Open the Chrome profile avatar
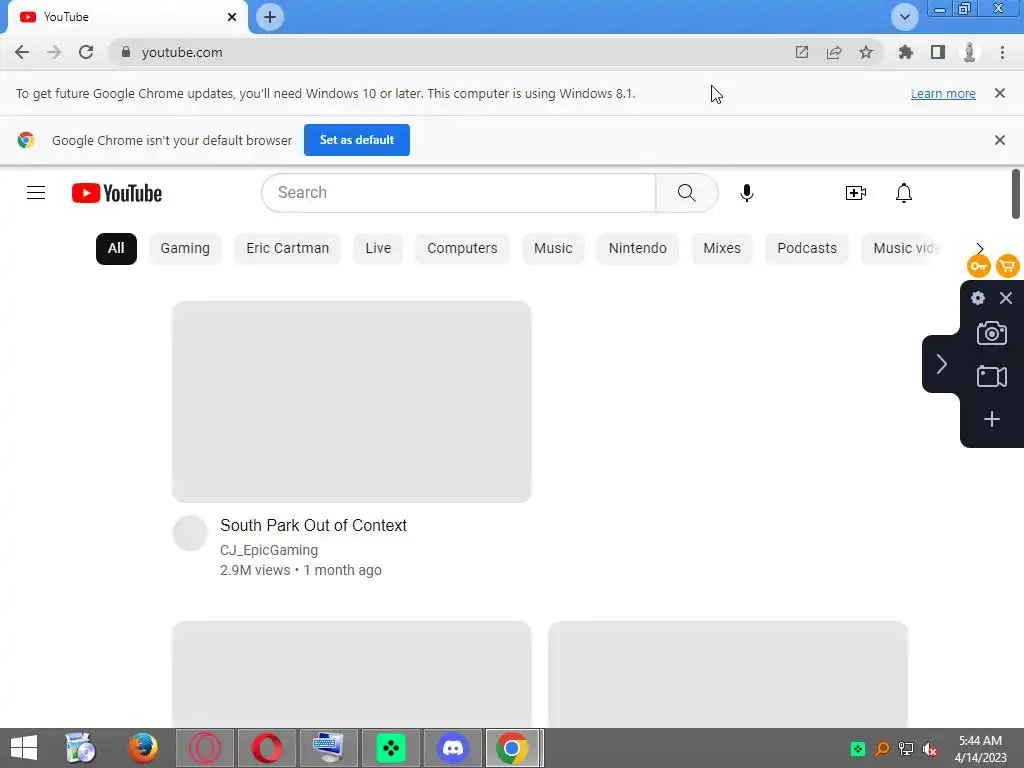1024x768 pixels. pos(970,52)
